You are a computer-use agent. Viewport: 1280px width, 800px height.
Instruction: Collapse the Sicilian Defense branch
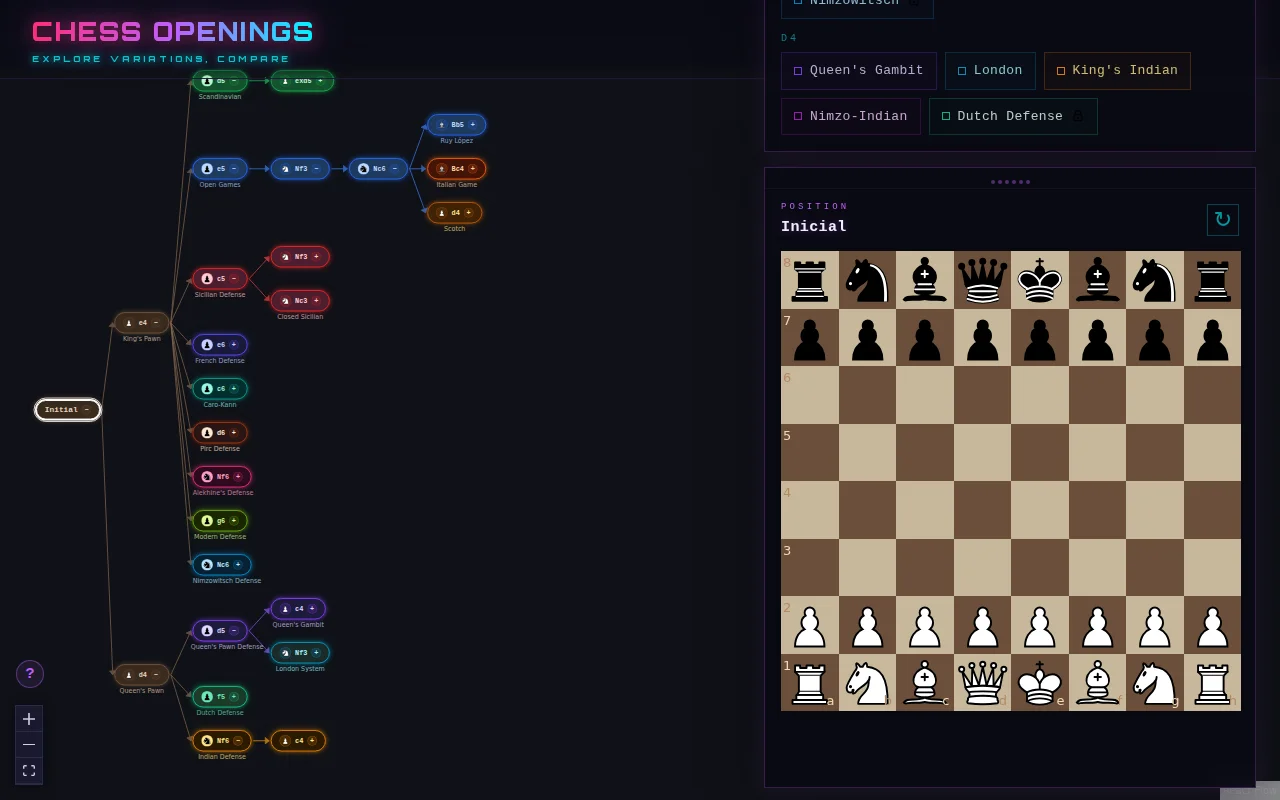coord(234,279)
